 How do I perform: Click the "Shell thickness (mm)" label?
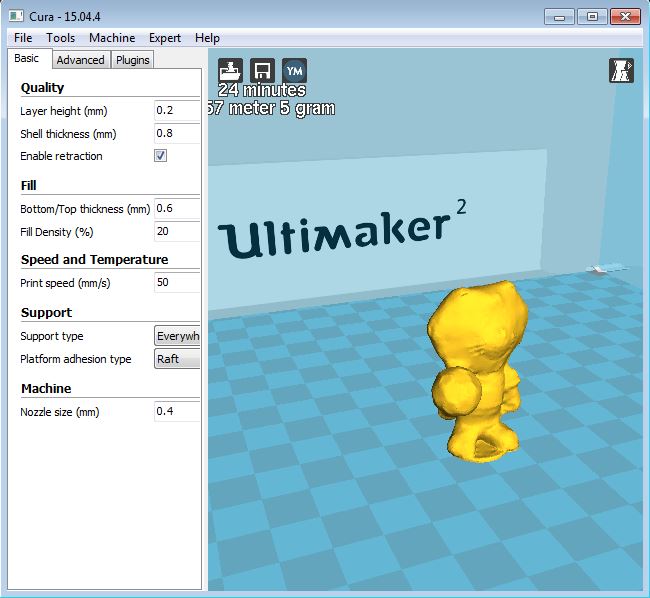68,134
